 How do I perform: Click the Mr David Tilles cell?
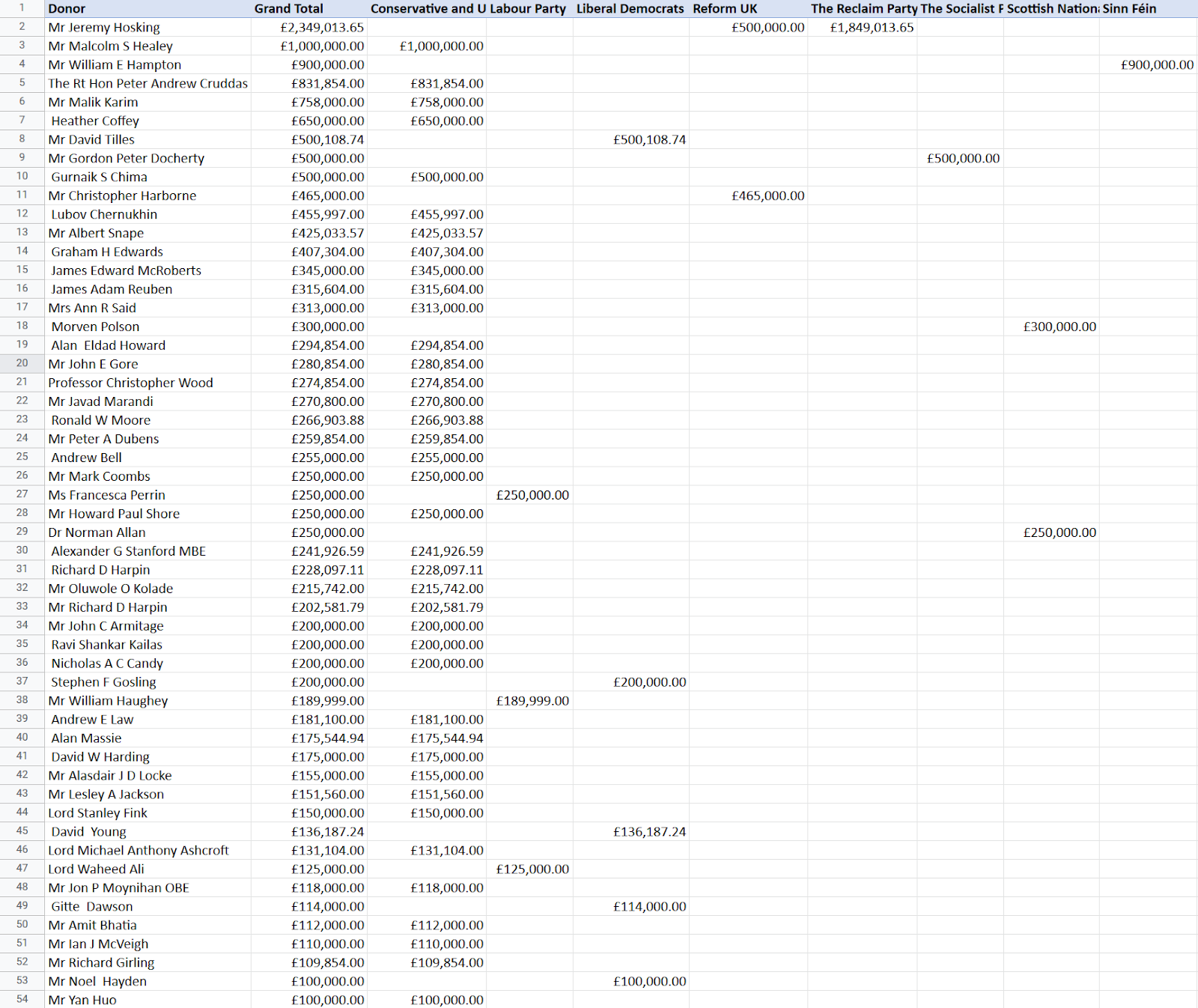point(148,140)
